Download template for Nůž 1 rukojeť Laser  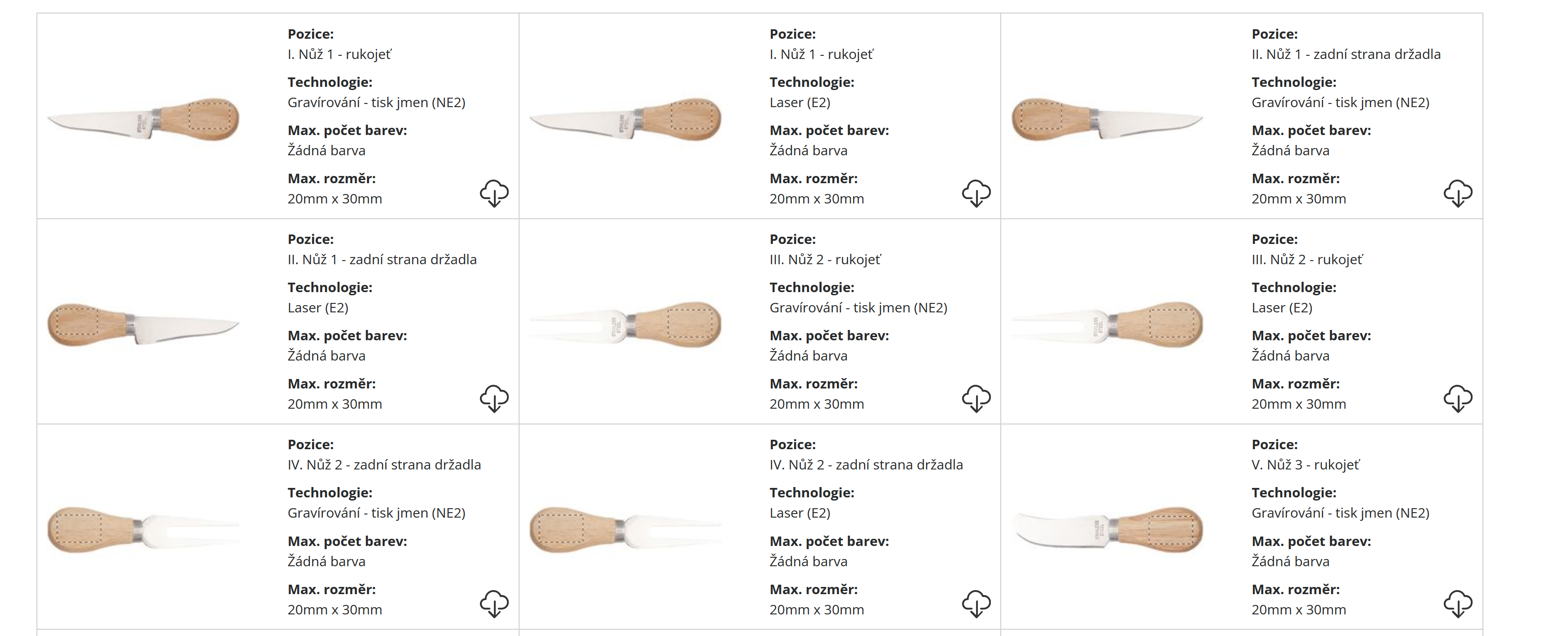(976, 193)
